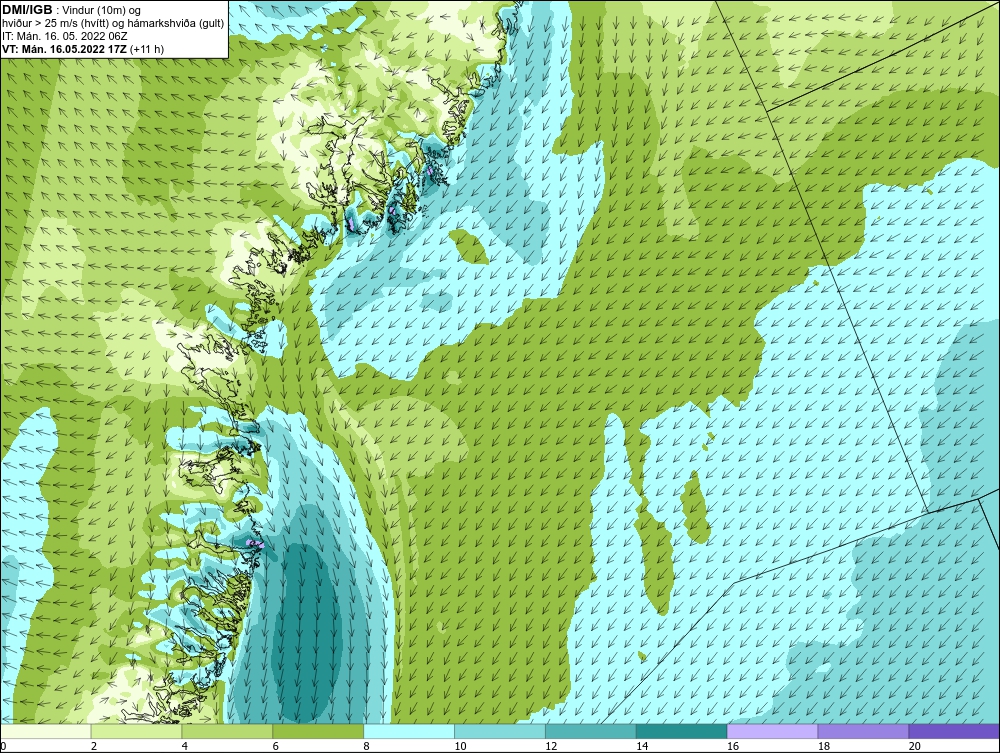The image size is (1000, 753).
Task: Click the 'DMI/IGB' title text
Action: [x=27, y=10]
